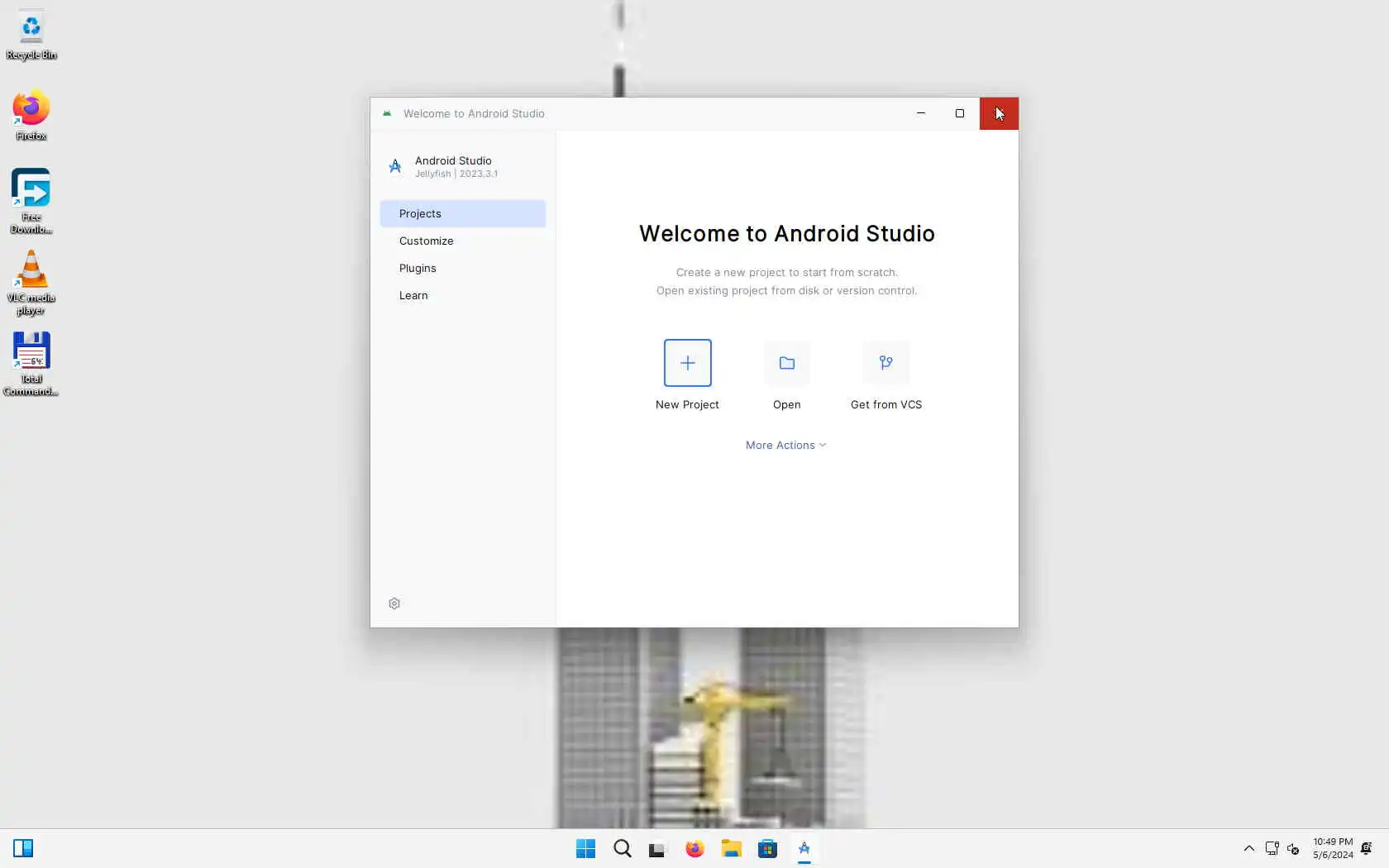Screen dimensions: 1389x868
Task: Click the Android Studio logo in the sidebar header
Action: [x=395, y=166]
